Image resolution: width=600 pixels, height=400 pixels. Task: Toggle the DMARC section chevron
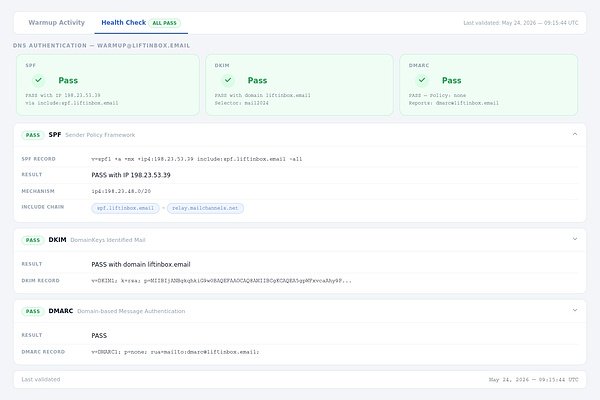pyautogui.click(x=575, y=310)
